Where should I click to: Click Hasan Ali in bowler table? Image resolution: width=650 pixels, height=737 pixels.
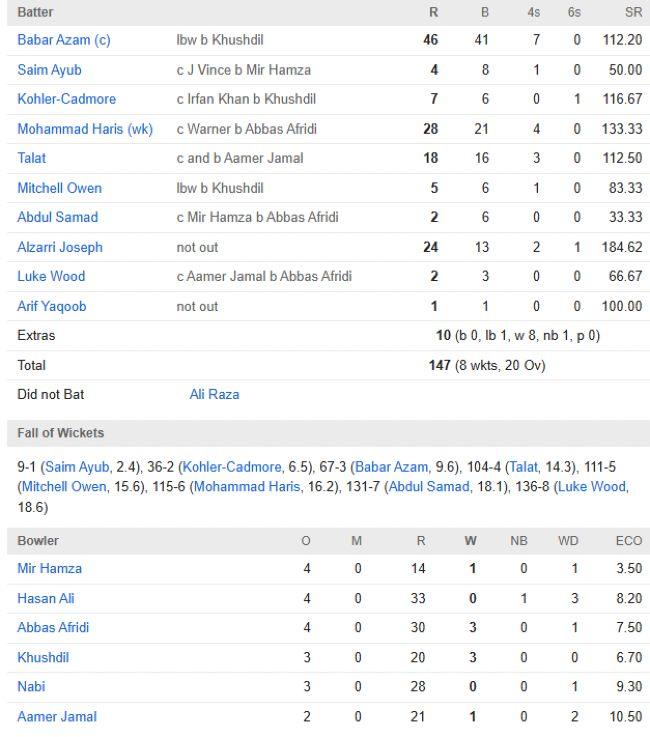[46, 598]
